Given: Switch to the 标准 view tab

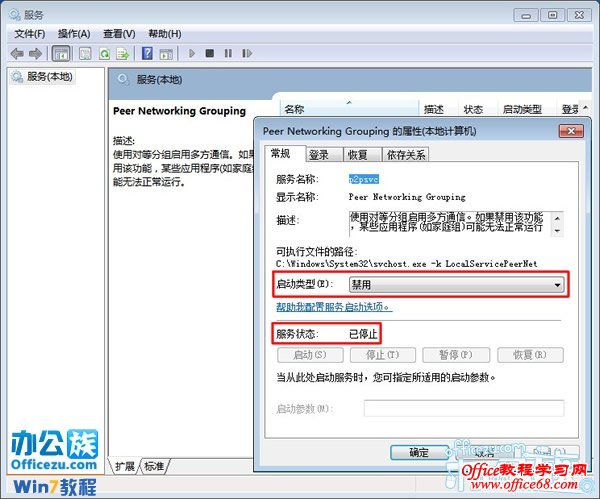Looking at the screenshot, I should click(154, 466).
